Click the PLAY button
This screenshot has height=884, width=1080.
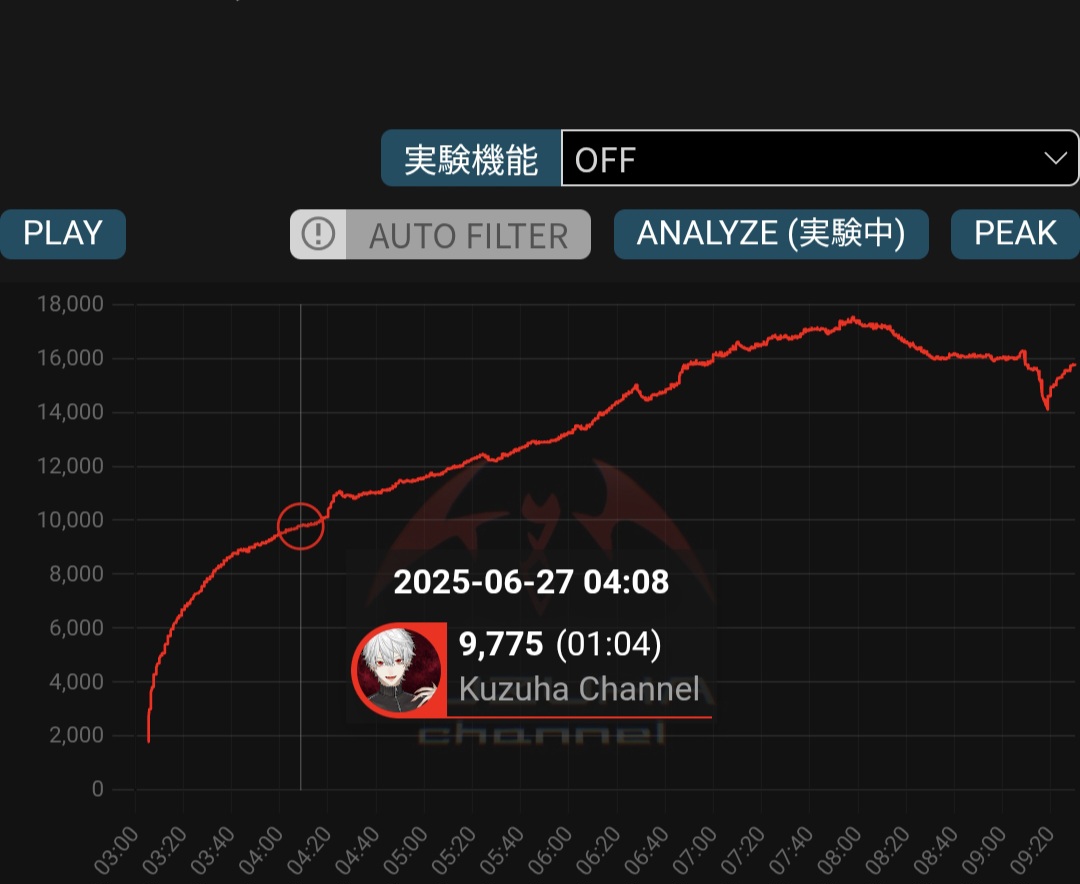pos(63,234)
